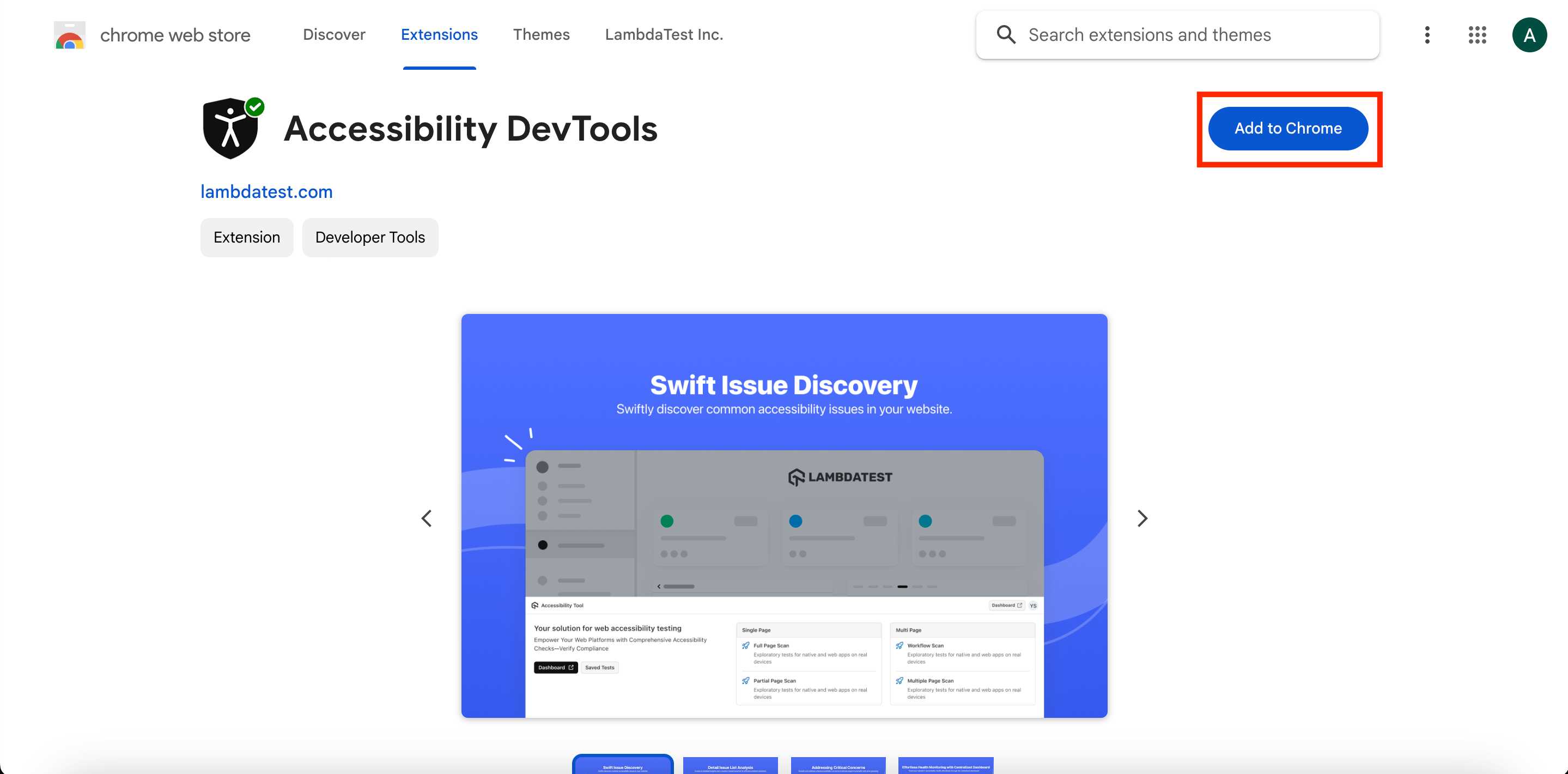Viewport: 1568px width, 774px height.
Task: Click the Add to Chrome button
Action: pyautogui.click(x=1288, y=129)
